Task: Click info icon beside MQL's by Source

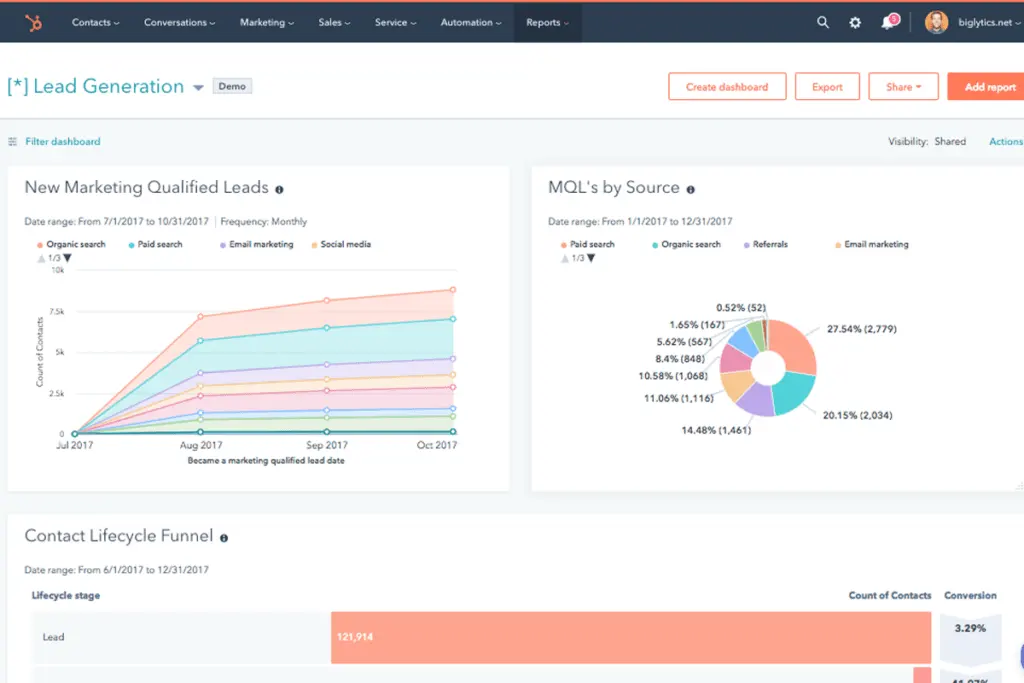Action: pyautogui.click(x=690, y=189)
